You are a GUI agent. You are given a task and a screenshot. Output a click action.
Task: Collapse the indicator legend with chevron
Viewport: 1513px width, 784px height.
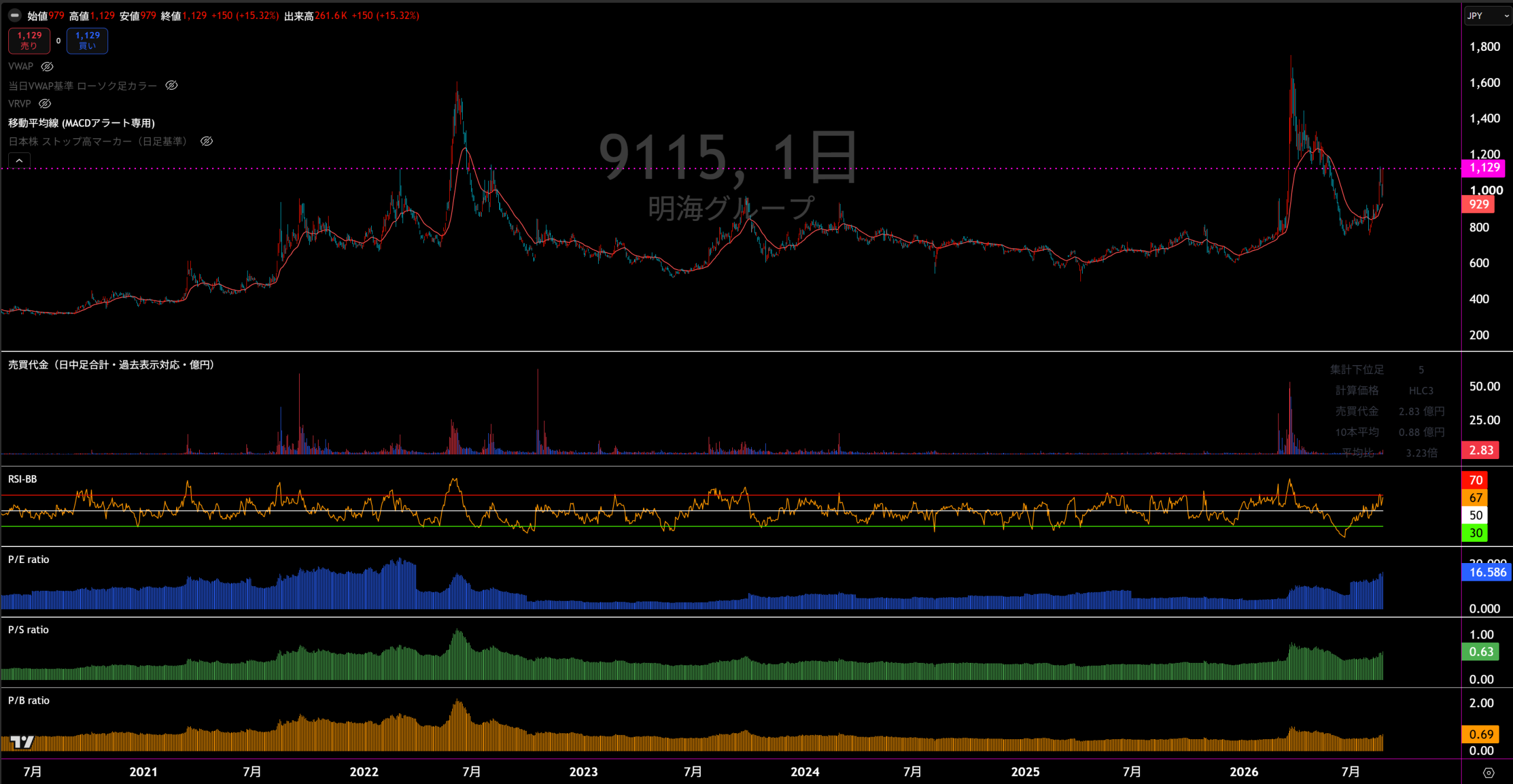click(19, 161)
